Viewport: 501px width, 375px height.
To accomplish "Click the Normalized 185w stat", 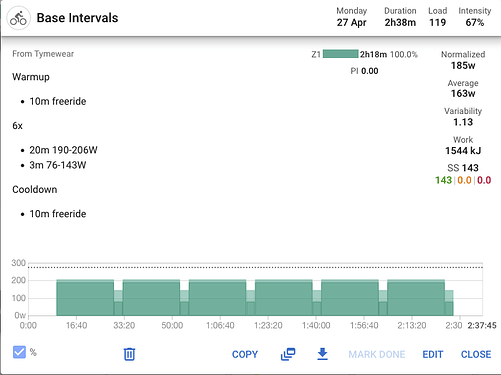I will coord(463,60).
